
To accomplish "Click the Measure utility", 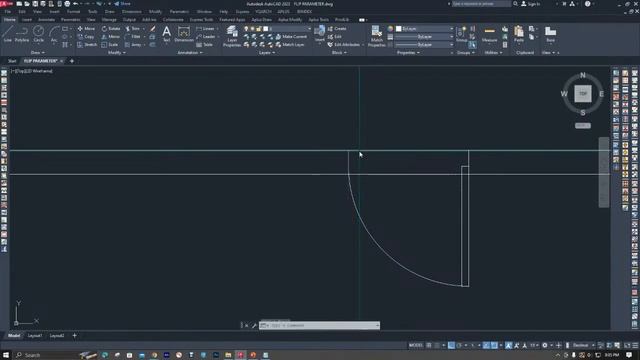I will pyautogui.click(x=489, y=34).
